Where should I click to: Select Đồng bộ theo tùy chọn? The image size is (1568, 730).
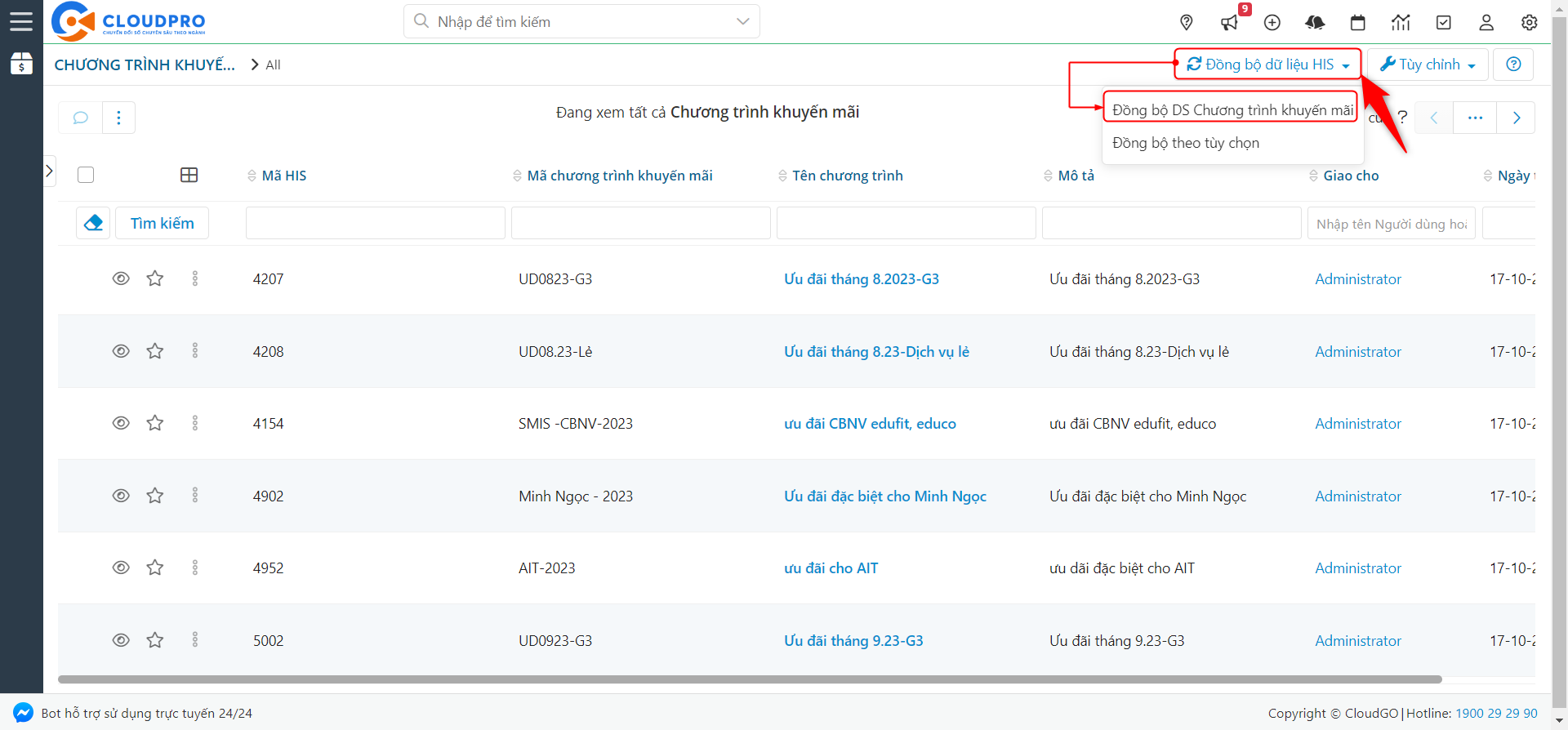(x=1186, y=143)
